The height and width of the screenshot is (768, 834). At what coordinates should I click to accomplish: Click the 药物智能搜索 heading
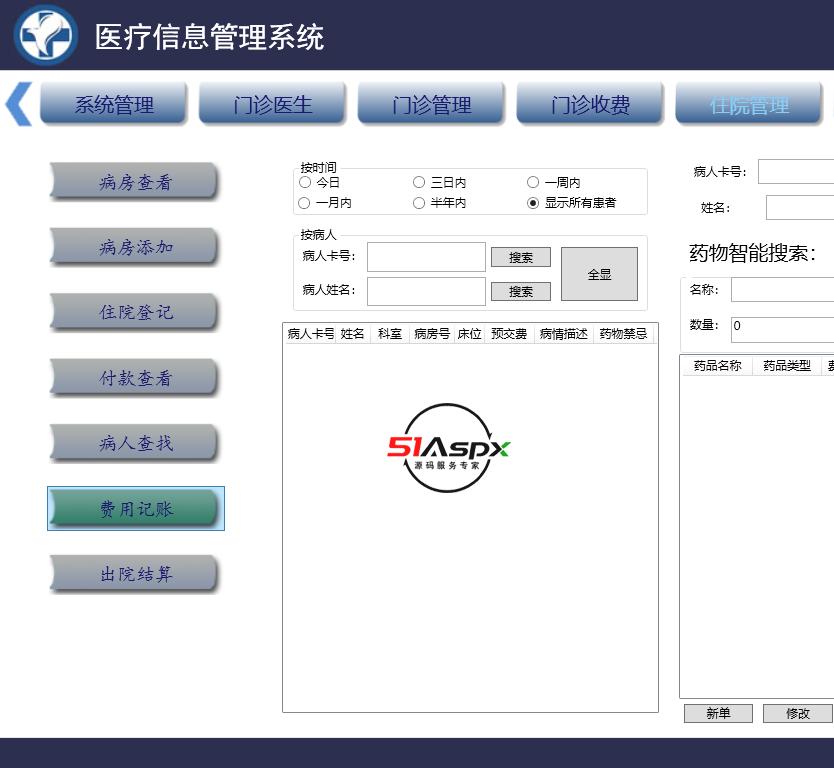point(752,253)
